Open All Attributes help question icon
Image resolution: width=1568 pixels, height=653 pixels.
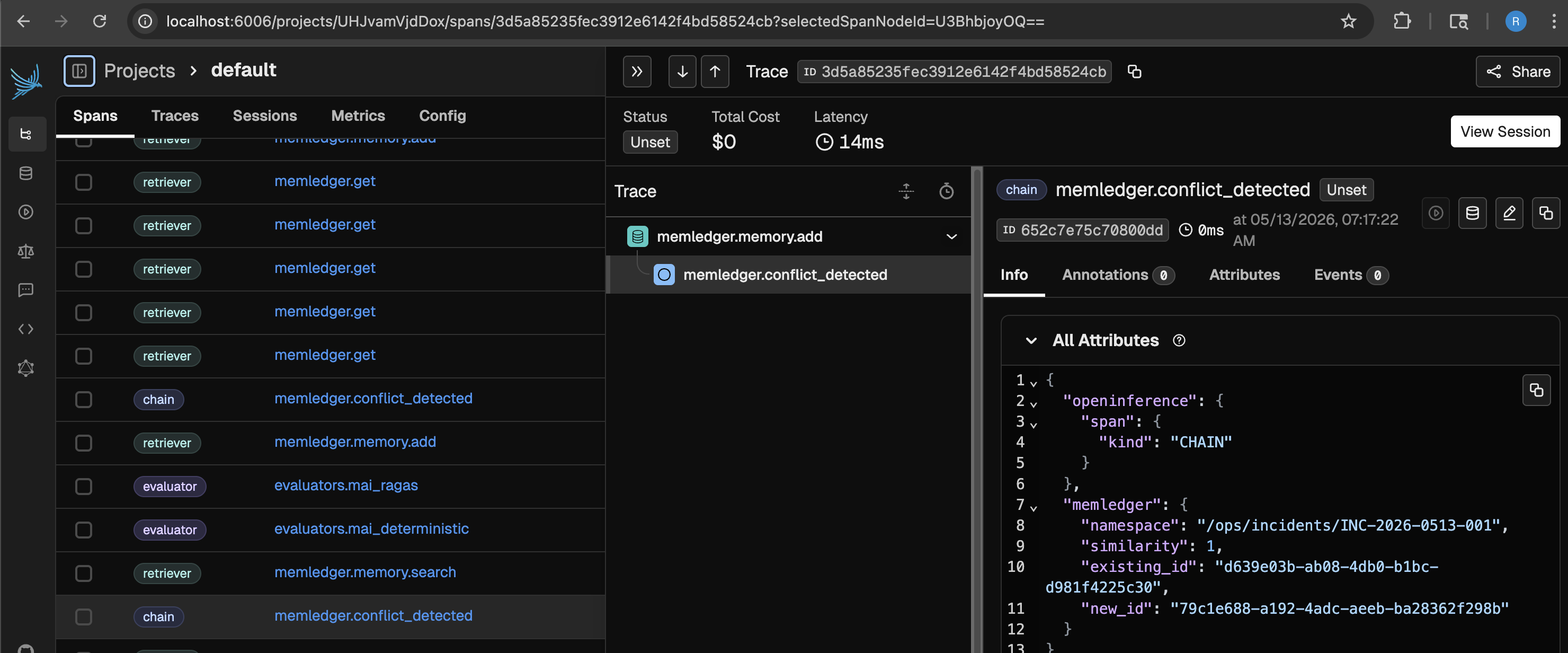[x=1179, y=340]
